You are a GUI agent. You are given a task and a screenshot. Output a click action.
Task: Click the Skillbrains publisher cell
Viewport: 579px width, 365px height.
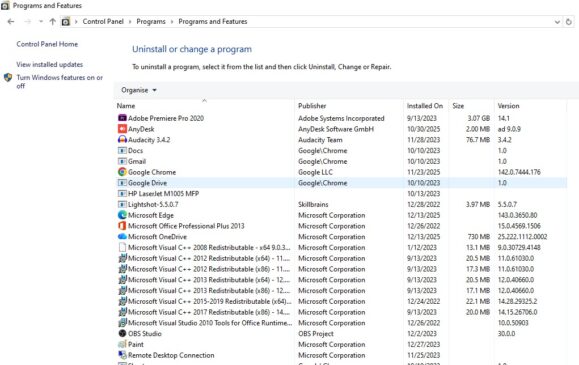tap(313, 204)
